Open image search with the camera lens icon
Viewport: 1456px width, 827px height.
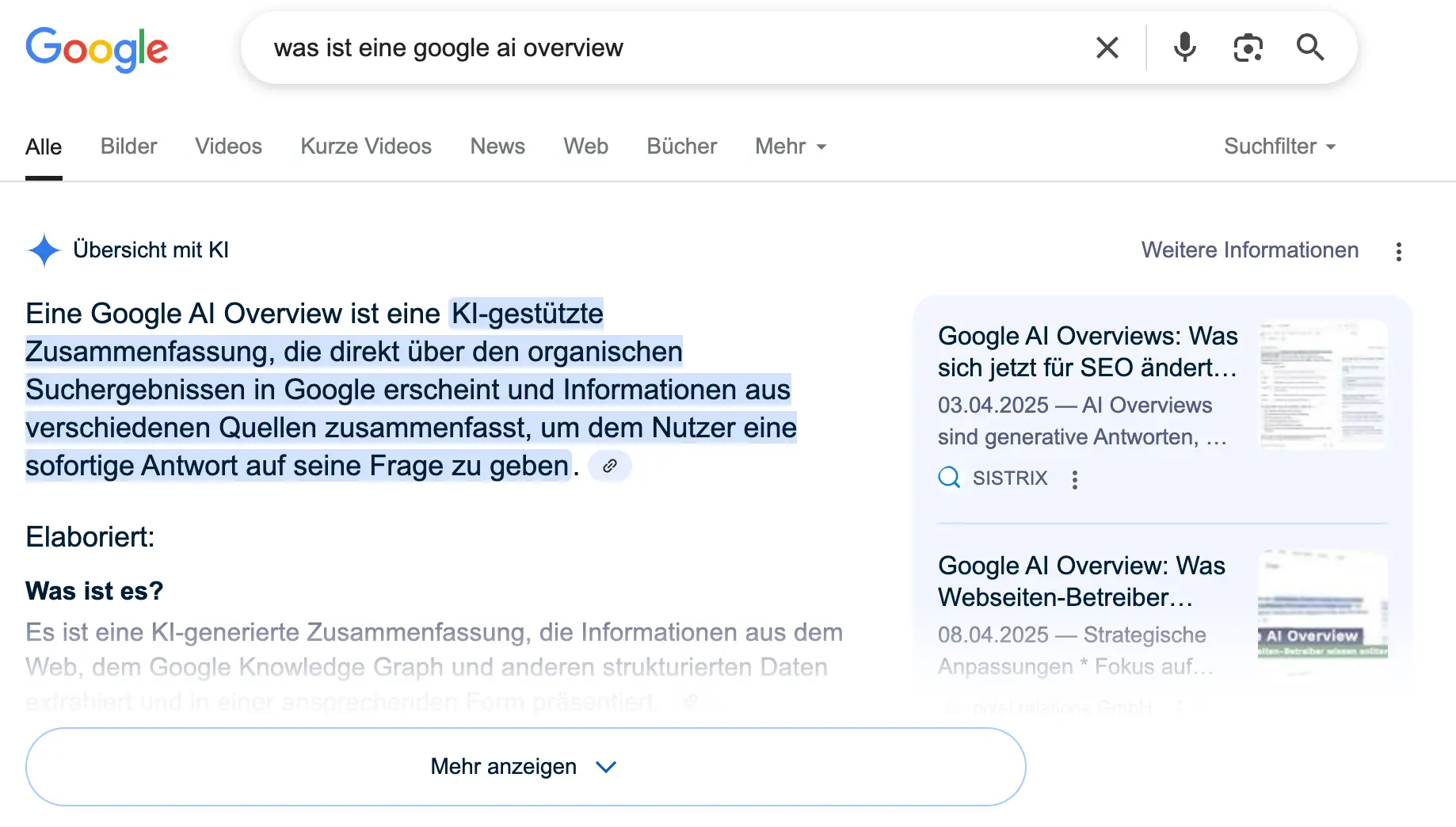pyautogui.click(x=1248, y=48)
